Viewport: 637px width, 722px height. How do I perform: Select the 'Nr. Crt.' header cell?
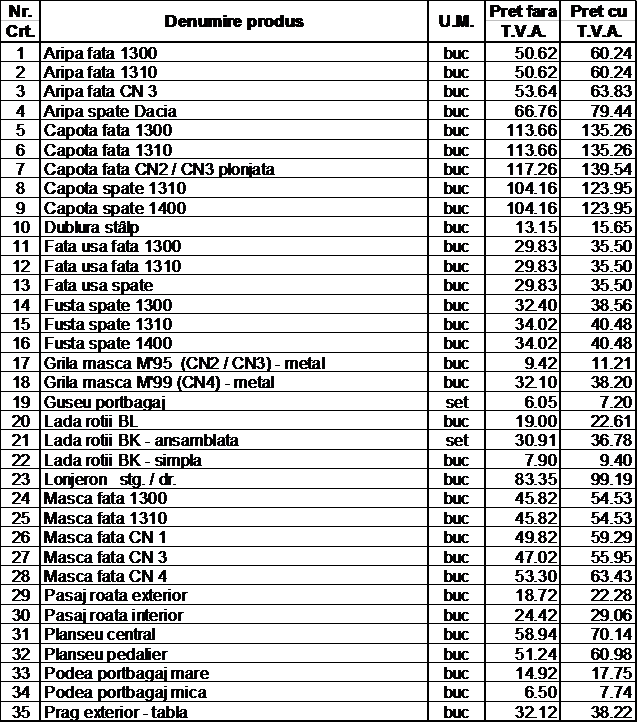tap(20, 21)
